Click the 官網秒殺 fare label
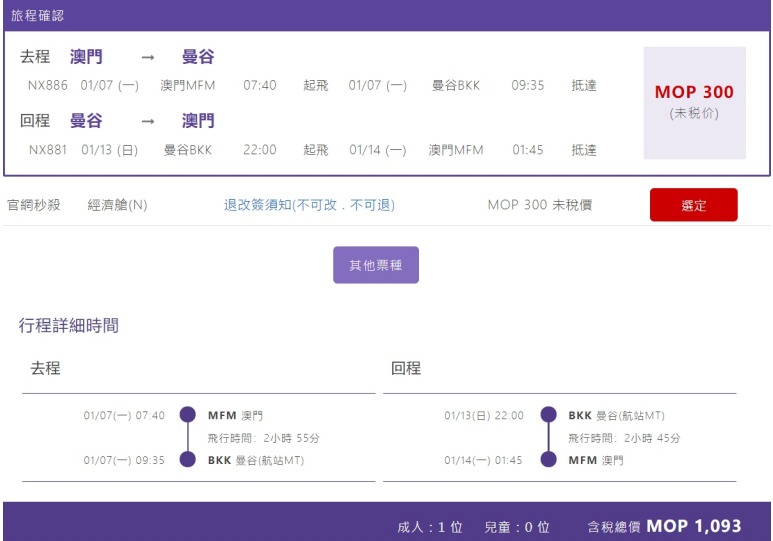 (x=34, y=205)
